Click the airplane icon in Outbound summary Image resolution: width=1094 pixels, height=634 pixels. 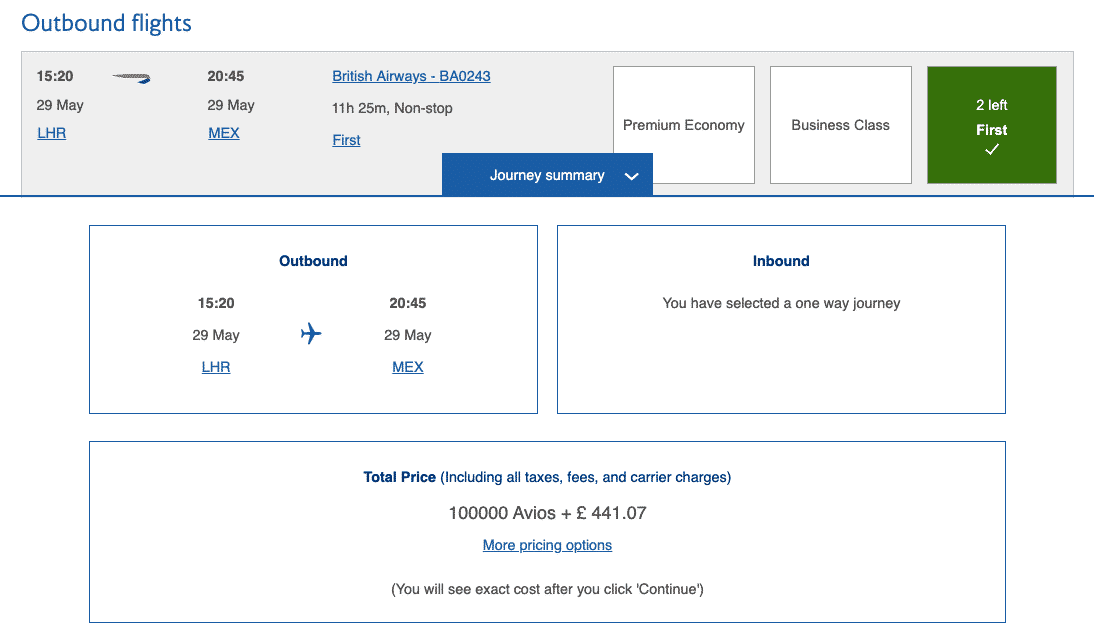click(311, 334)
